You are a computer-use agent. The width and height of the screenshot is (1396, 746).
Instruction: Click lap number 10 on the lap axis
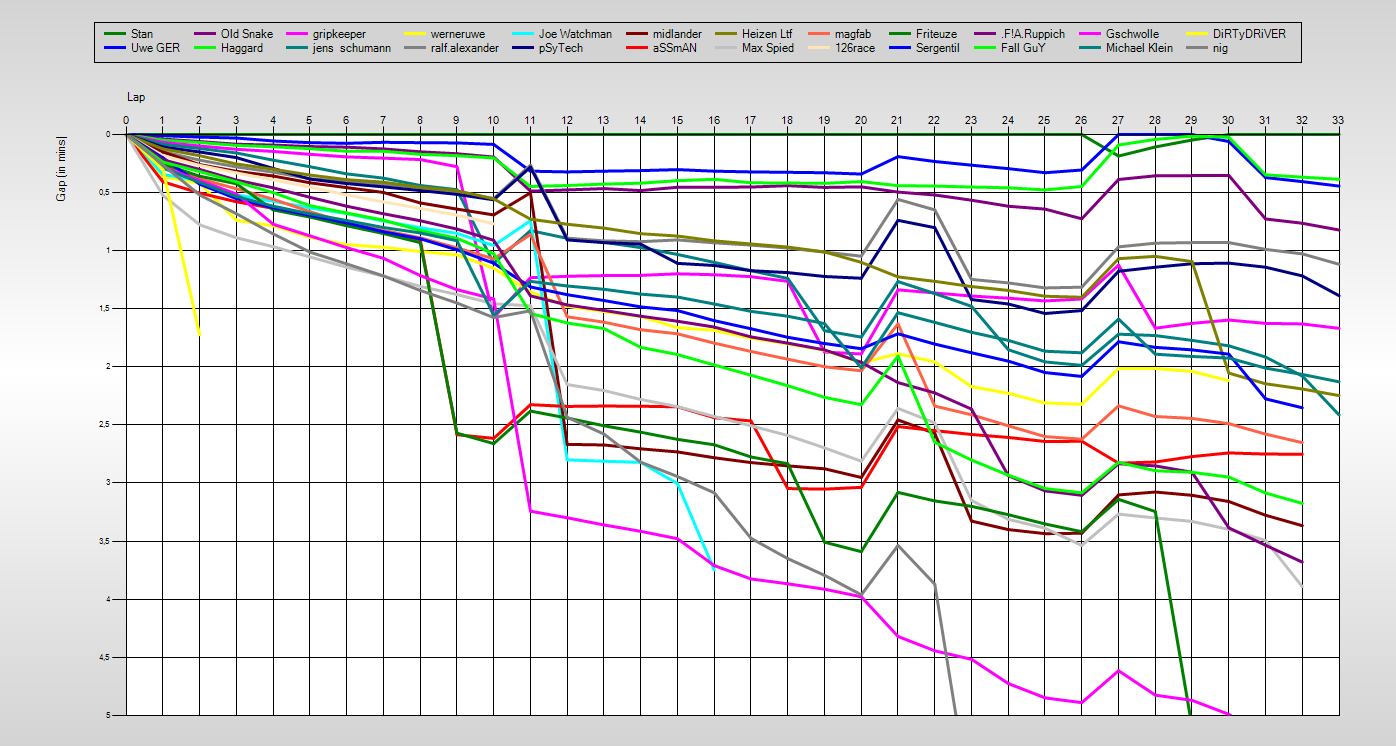(493, 120)
